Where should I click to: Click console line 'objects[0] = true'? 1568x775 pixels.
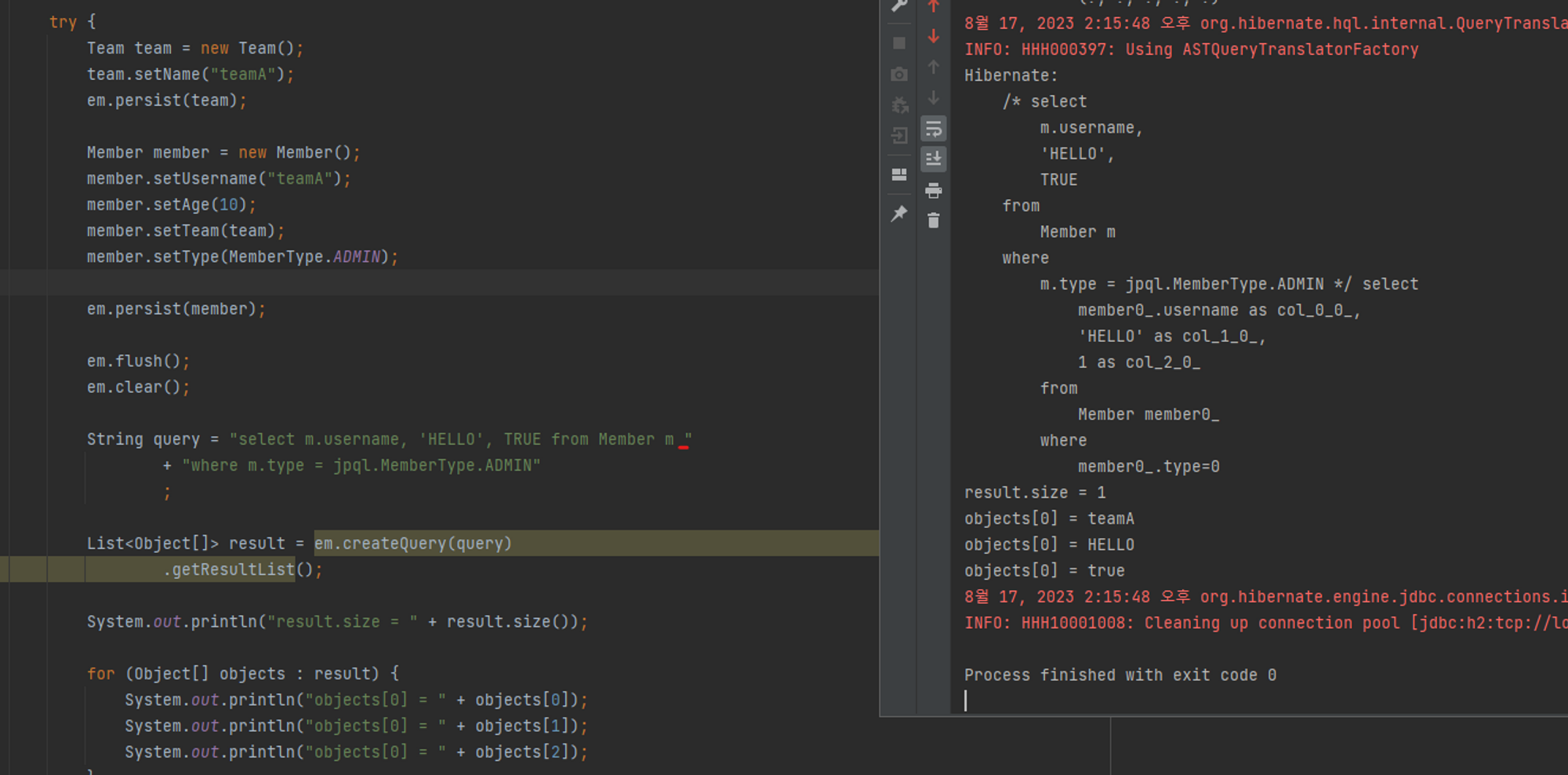click(1044, 570)
